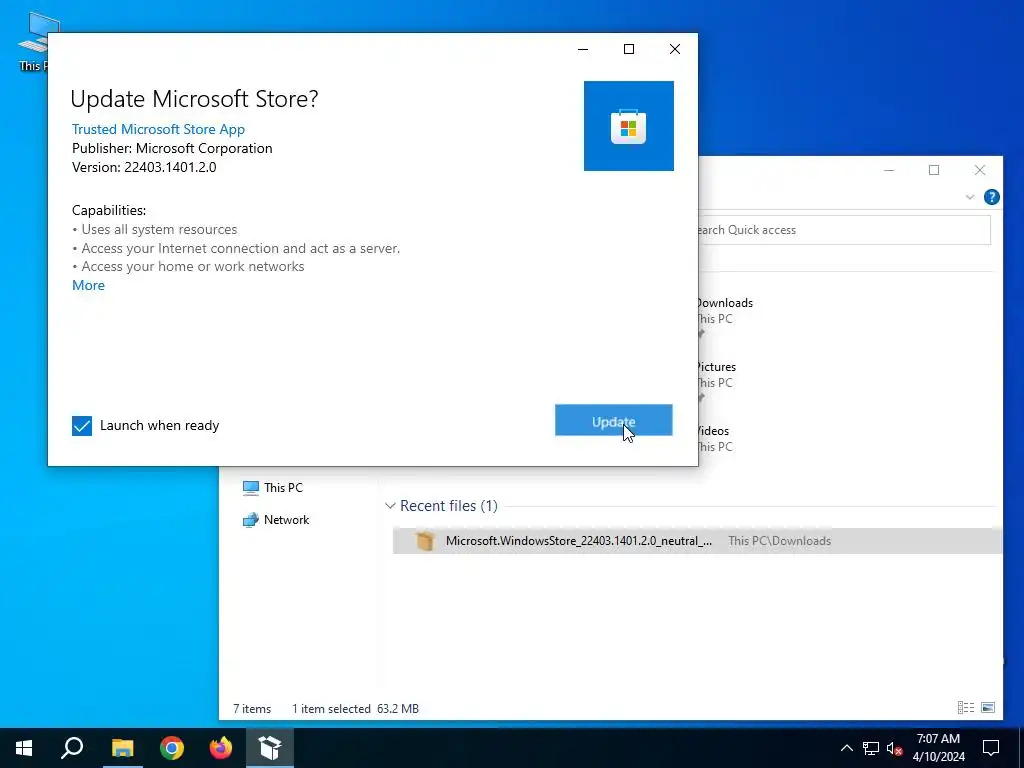Click the Update button in the installer
1024x768 pixels.
tap(613, 420)
